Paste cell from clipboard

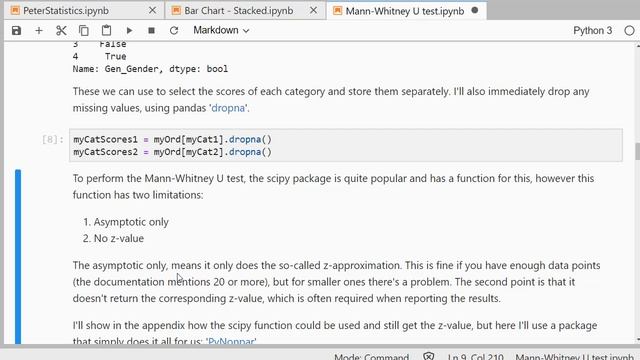click(106, 31)
